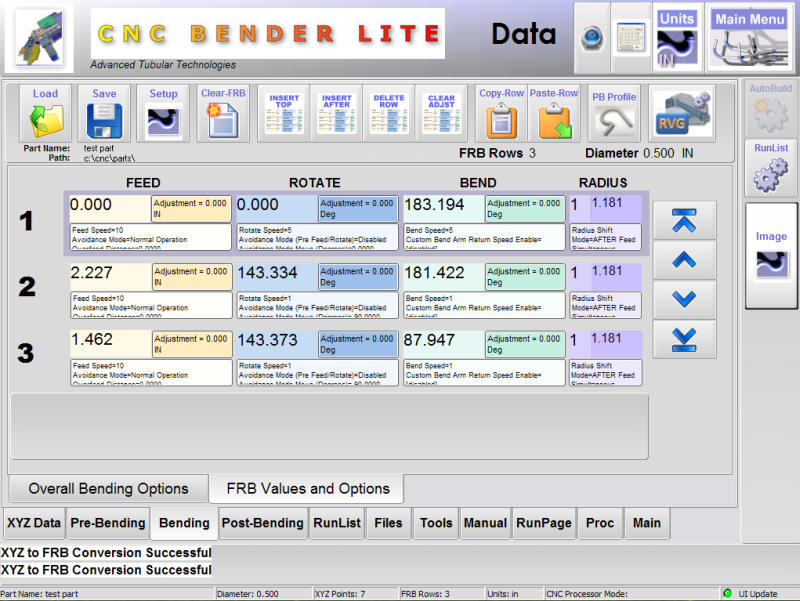800x601 pixels.
Task: Click the Clear Adjust icon
Action: coord(441,113)
